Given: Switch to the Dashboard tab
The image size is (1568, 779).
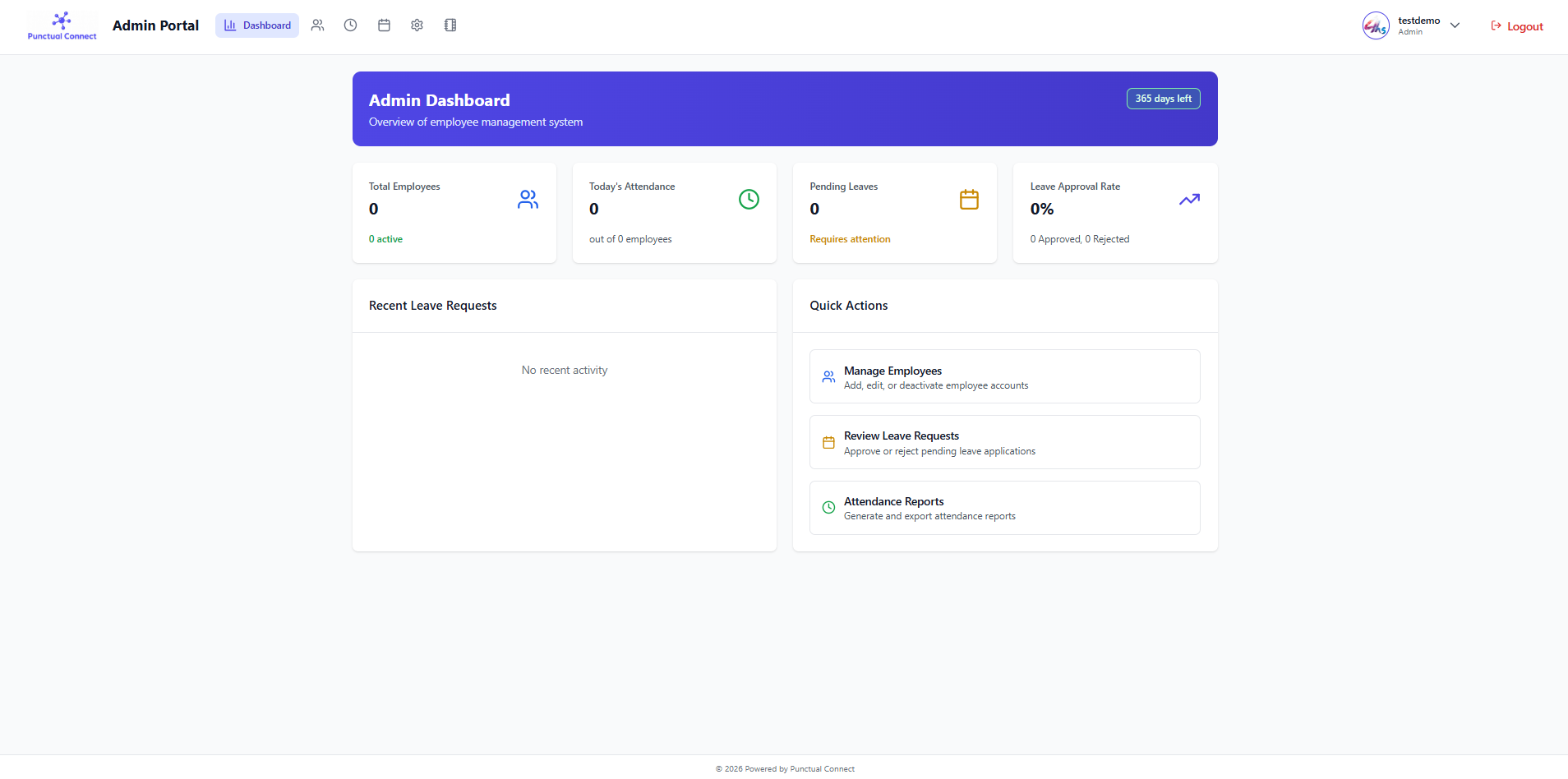Looking at the screenshot, I should tap(256, 25).
